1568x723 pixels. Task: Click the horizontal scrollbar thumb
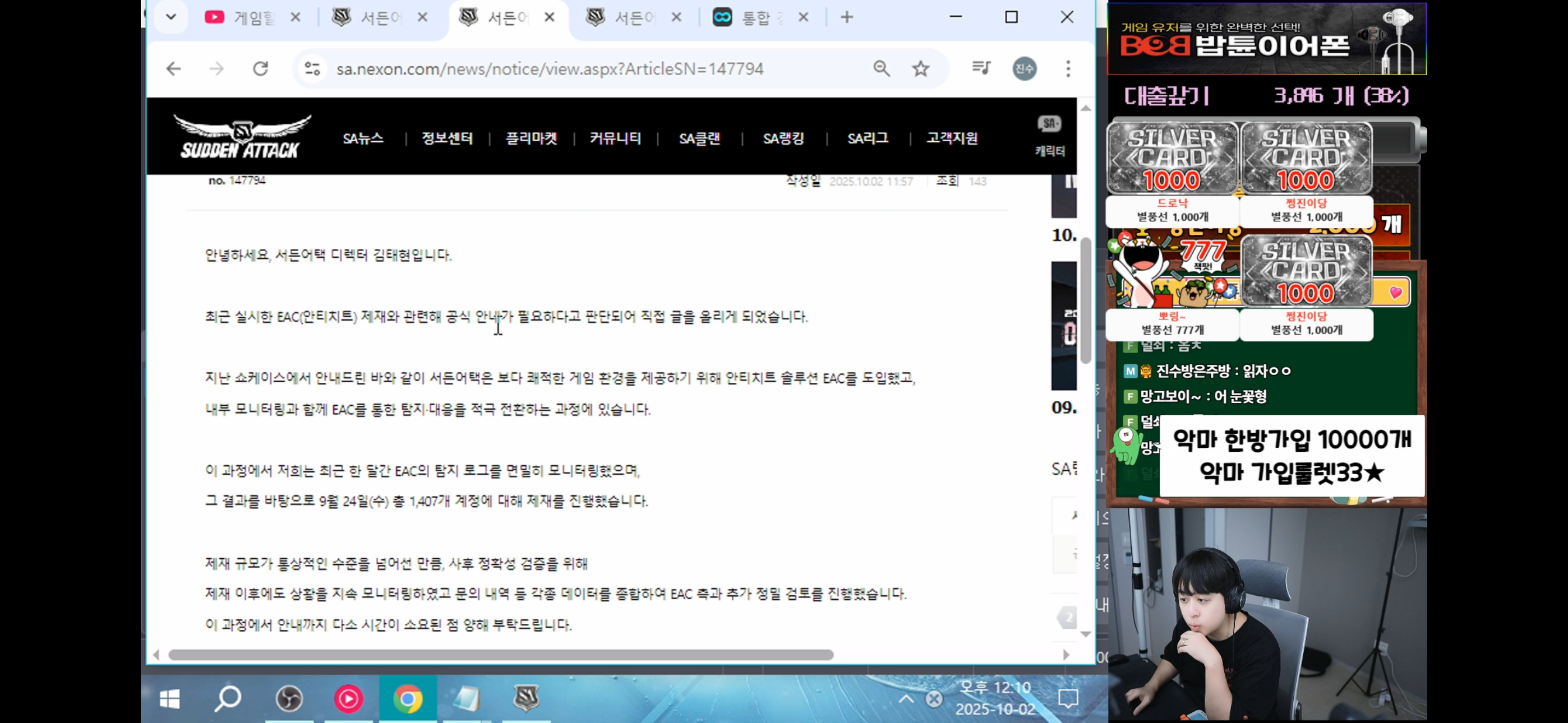coord(500,655)
